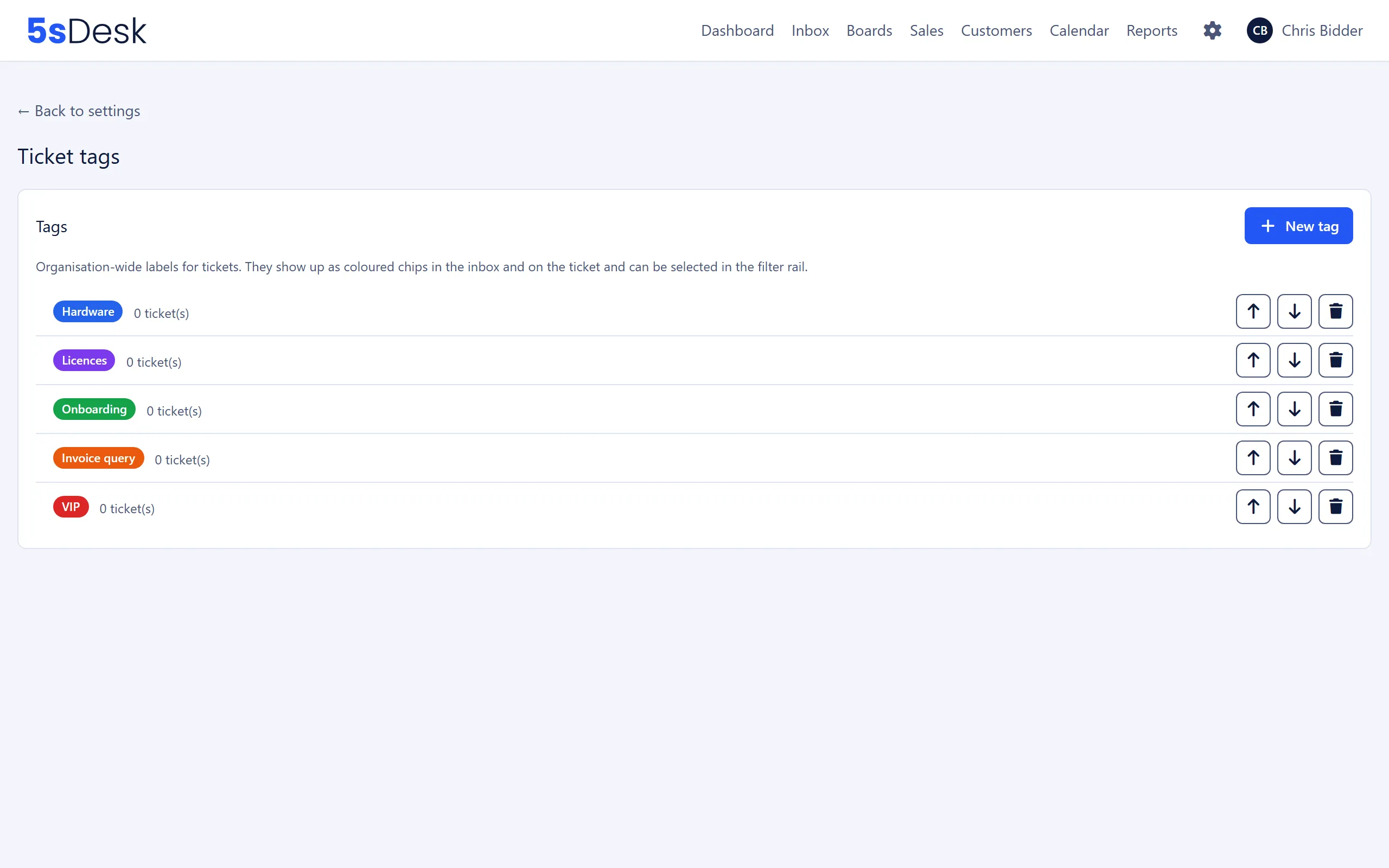
Task: Select the blue Hardware tag chip
Action: point(88,311)
